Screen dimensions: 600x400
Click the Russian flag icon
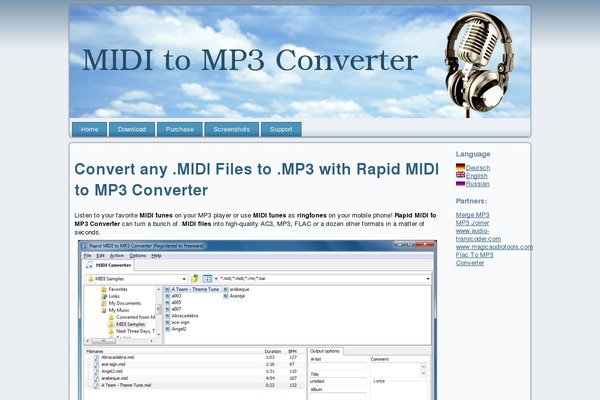point(460,183)
